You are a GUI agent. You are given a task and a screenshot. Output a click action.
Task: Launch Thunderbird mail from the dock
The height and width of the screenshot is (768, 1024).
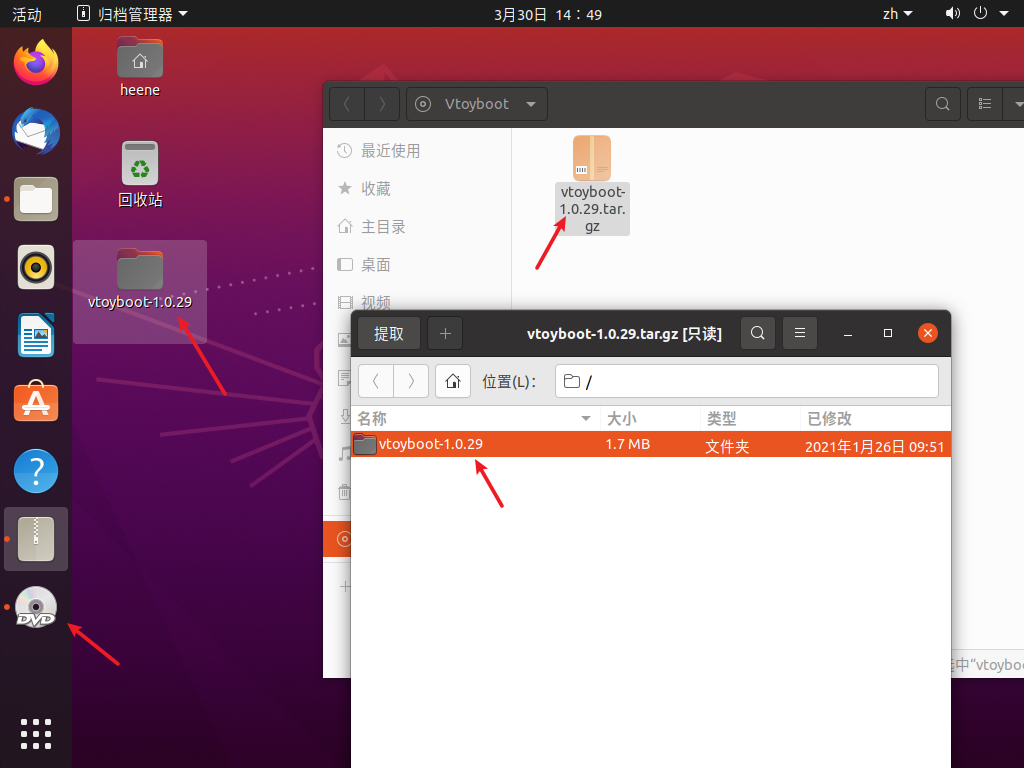[36, 131]
